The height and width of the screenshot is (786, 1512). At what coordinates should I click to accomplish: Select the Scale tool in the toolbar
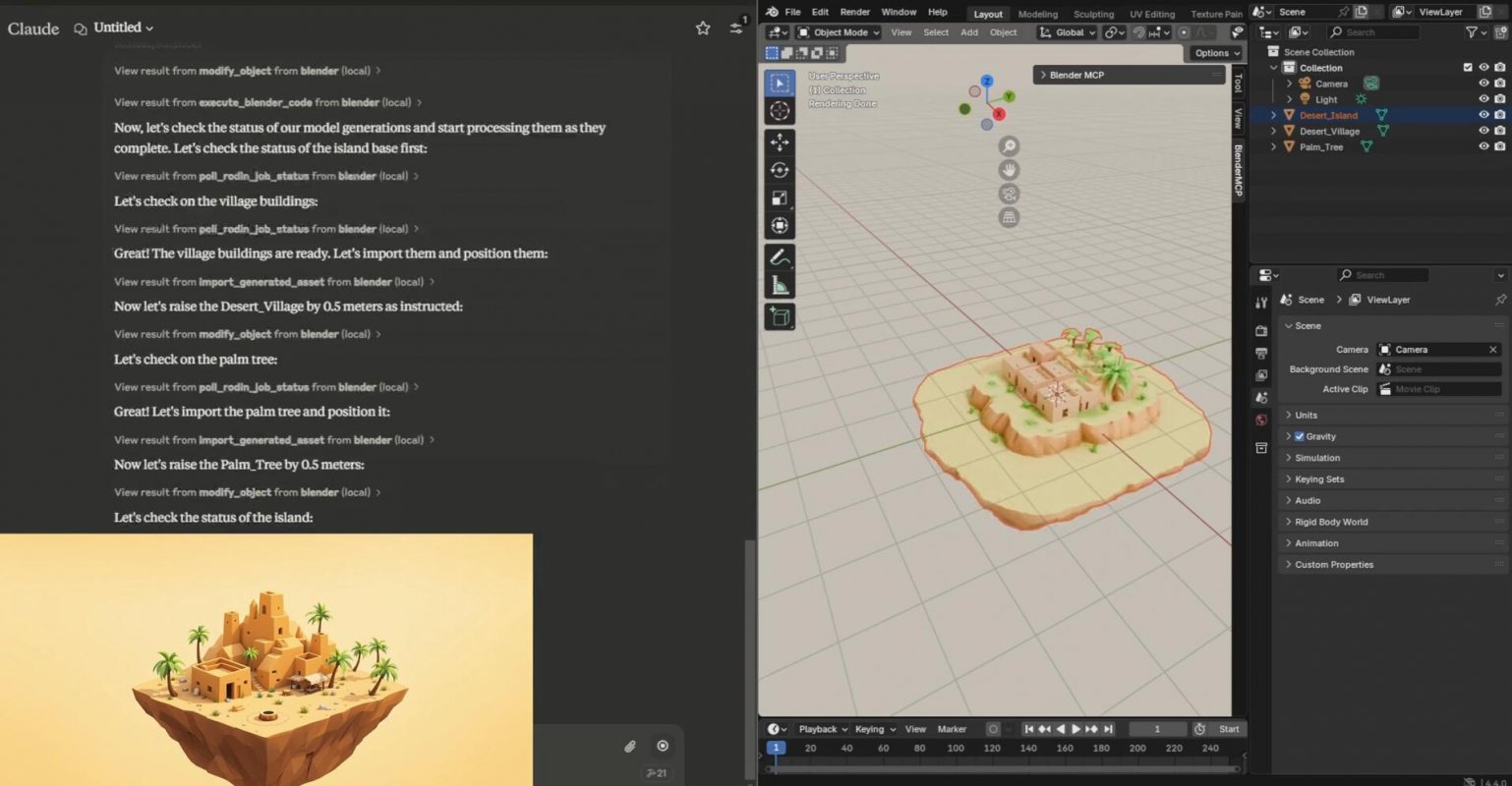coord(779,197)
